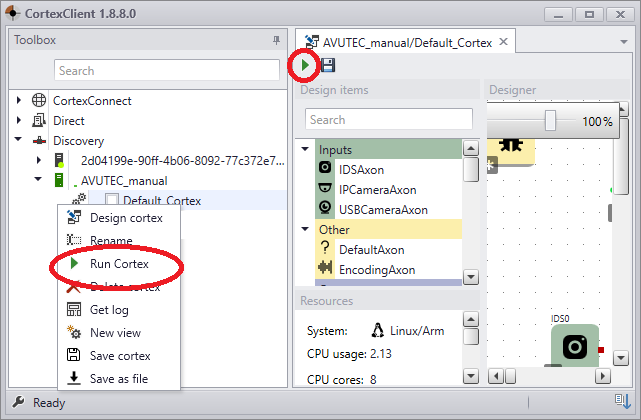Click the Direct building icon

[39, 120]
